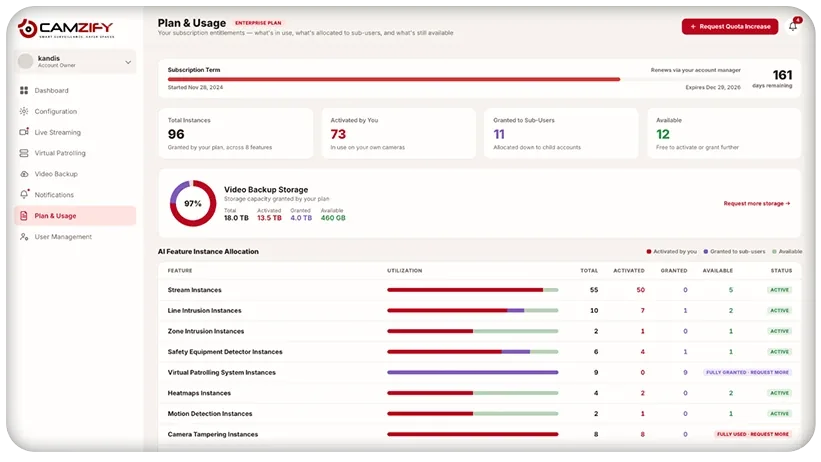This screenshot has height=462, width=821.
Task: Click the 161 days remaining value
Action: click(x=782, y=75)
